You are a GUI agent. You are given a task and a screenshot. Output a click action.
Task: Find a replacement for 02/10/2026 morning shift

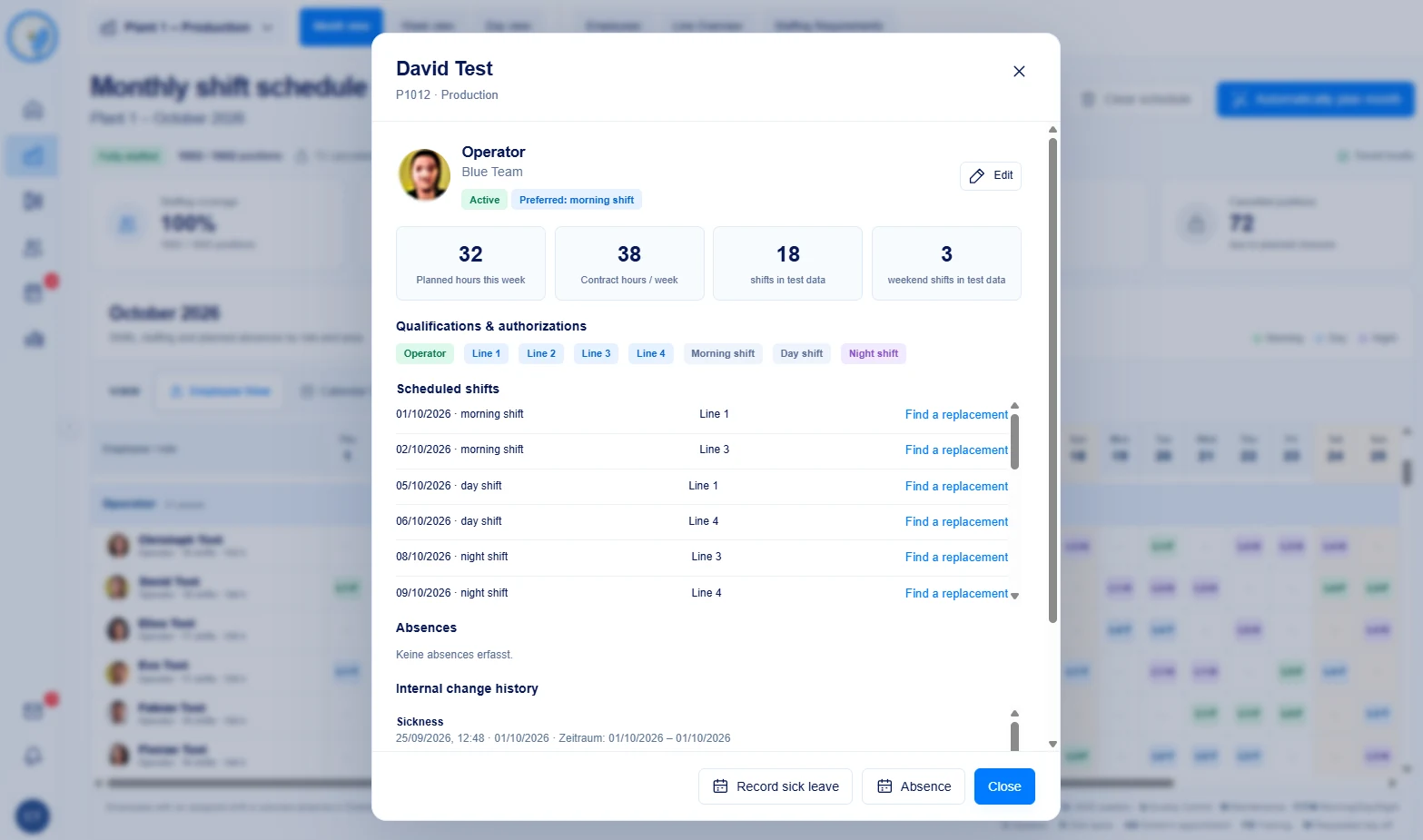point(956,450)
